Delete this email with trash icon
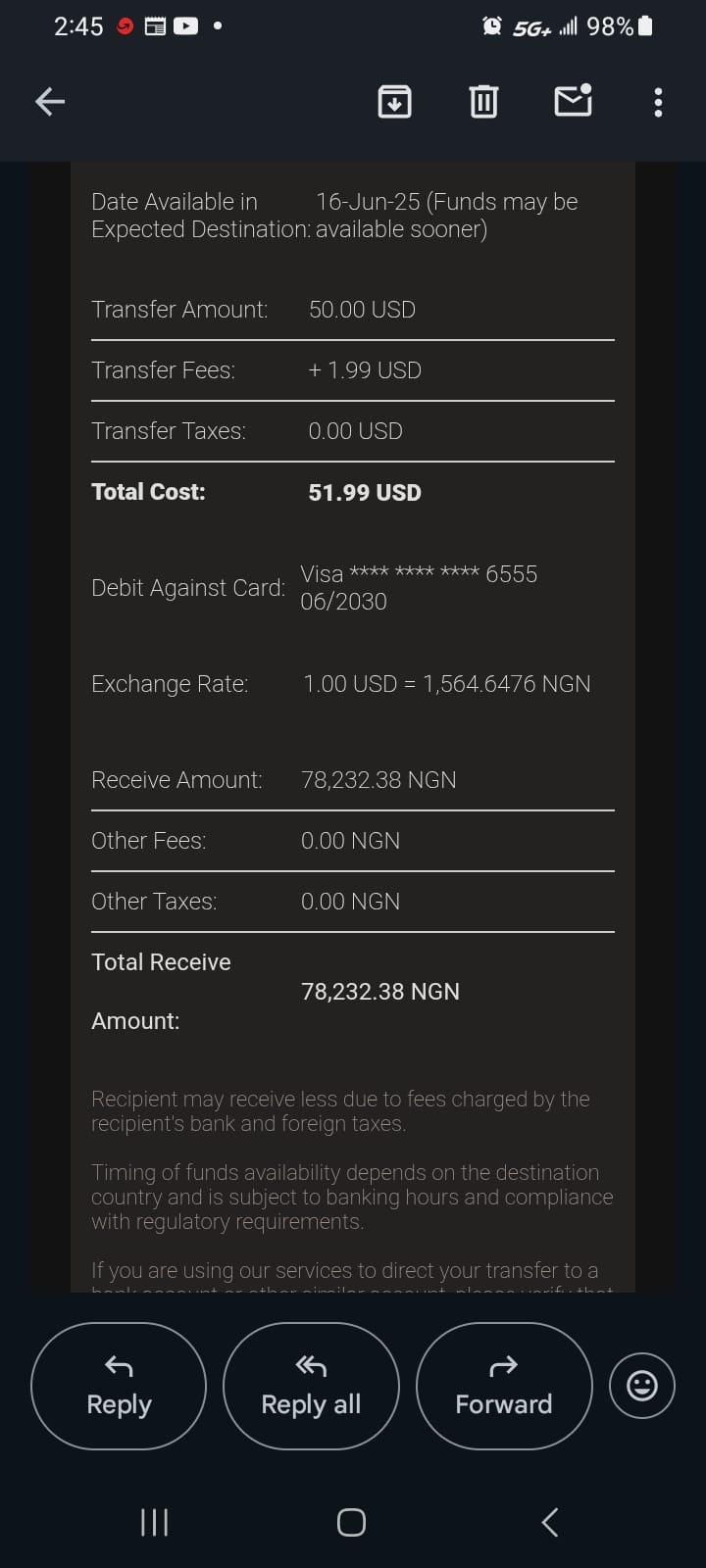 tap(483, 101)
